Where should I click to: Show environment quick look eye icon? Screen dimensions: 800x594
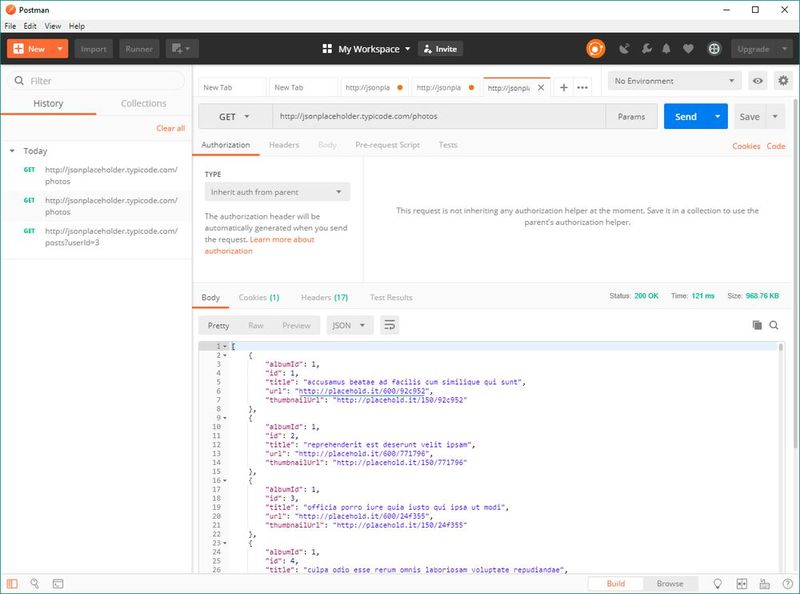758,81
